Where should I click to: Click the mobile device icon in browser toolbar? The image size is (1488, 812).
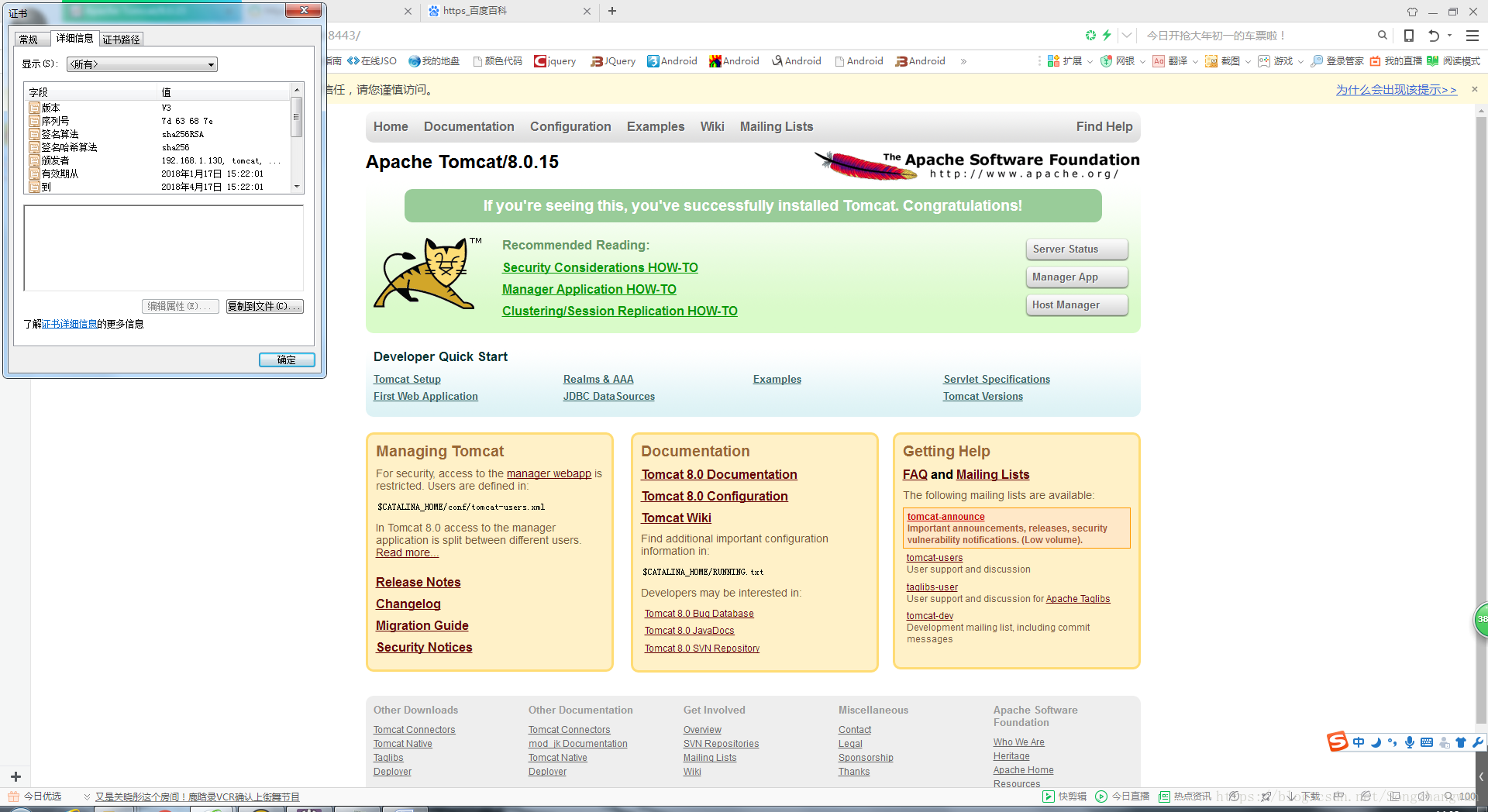(x=1409, y=36)
